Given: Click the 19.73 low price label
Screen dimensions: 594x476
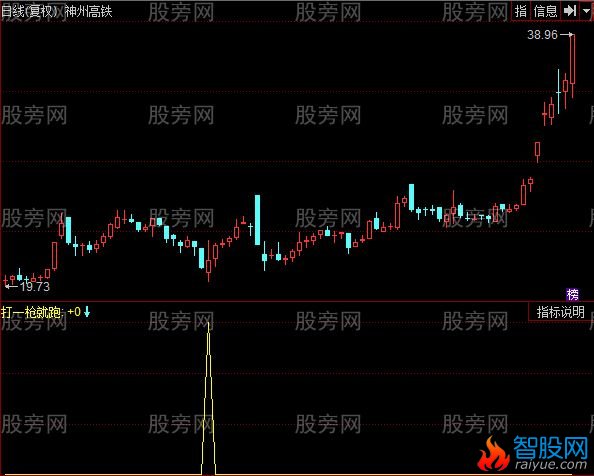Looking at the screenshot, I should pos(35,286).
